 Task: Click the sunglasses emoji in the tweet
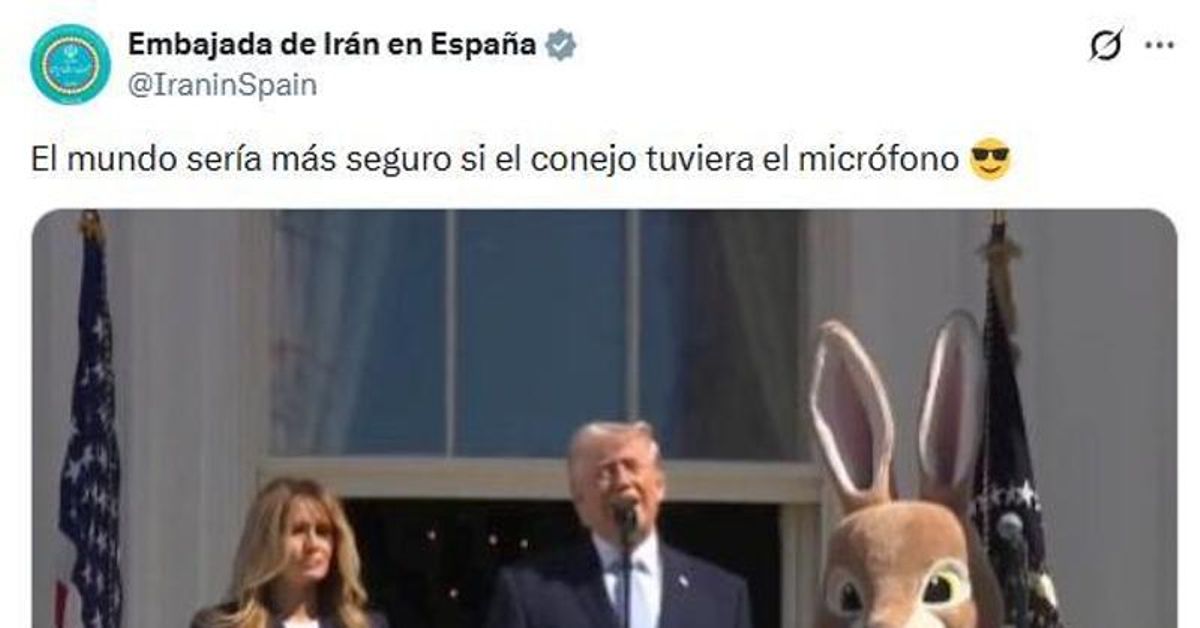pos(990,158)
